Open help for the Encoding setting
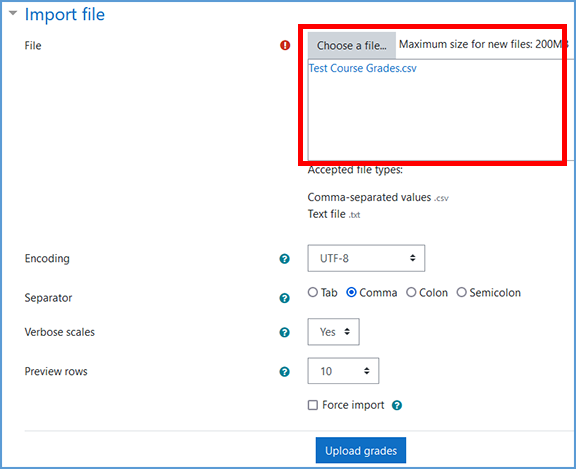Image resolution: width=576 pixels, height=469 pixels. pos(284,259)
